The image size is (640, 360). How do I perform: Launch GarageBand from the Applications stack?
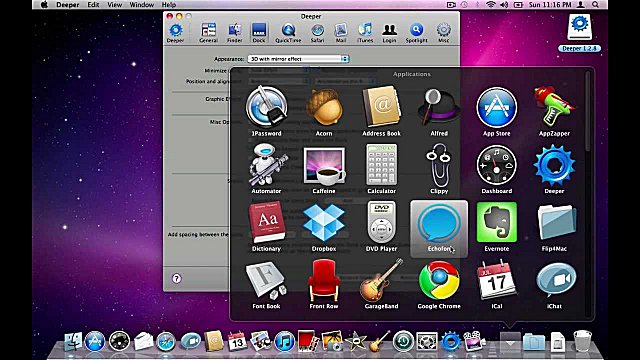(381, 285)
